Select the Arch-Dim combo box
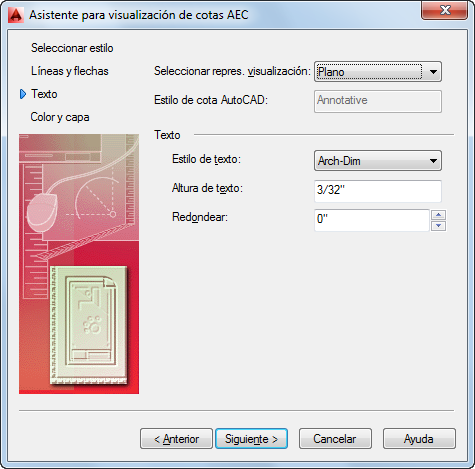Viewport: 475px width, 469px height. pyautogui.click(x=378, y=161)
